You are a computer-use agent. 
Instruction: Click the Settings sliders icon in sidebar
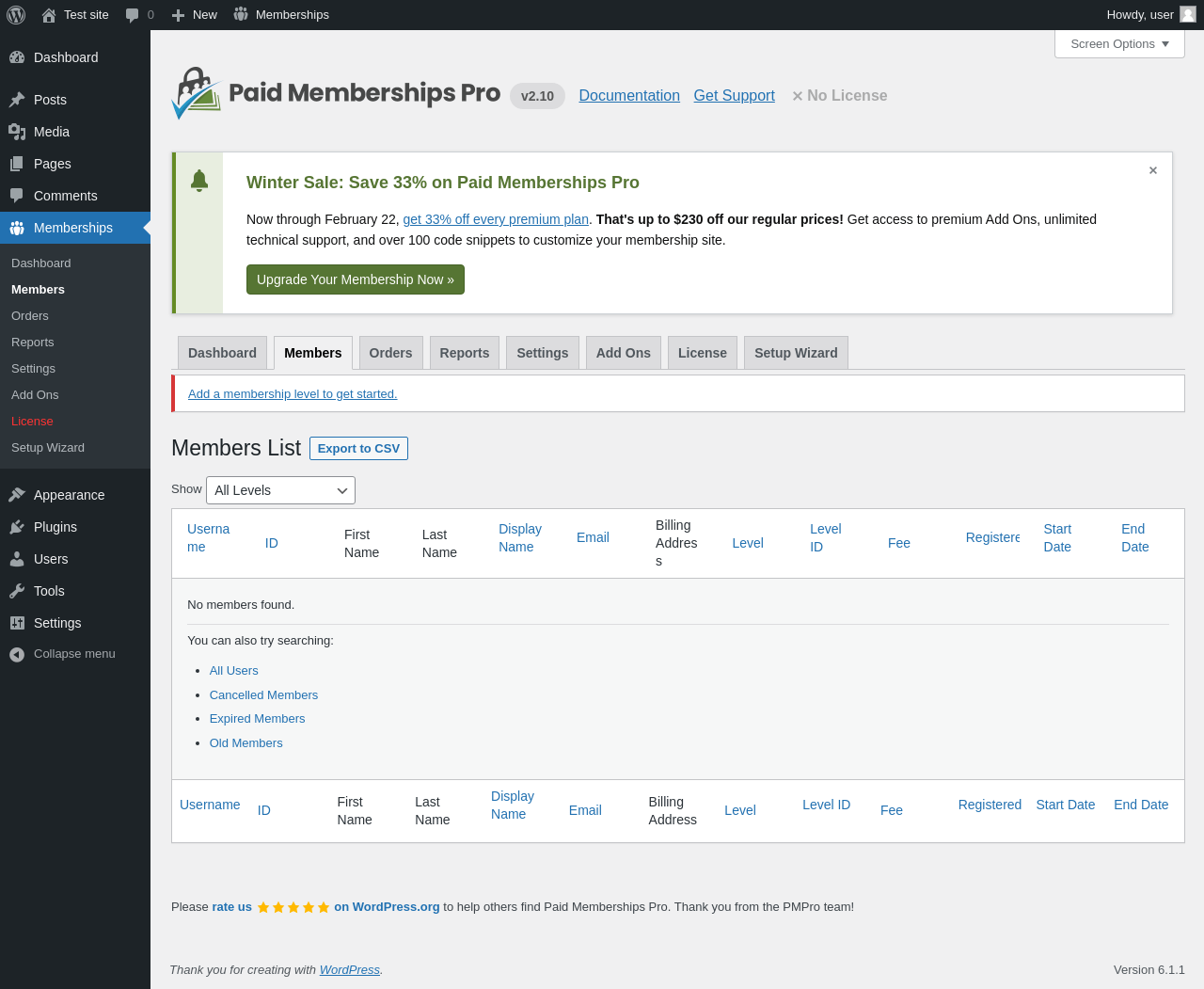[x=17, y=623]
